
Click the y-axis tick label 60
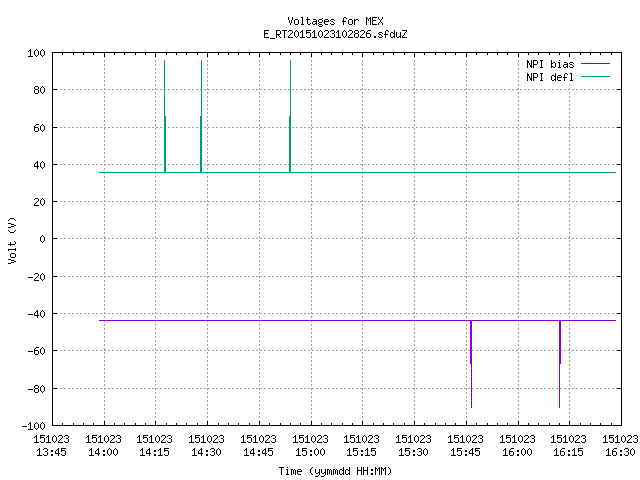39,128
